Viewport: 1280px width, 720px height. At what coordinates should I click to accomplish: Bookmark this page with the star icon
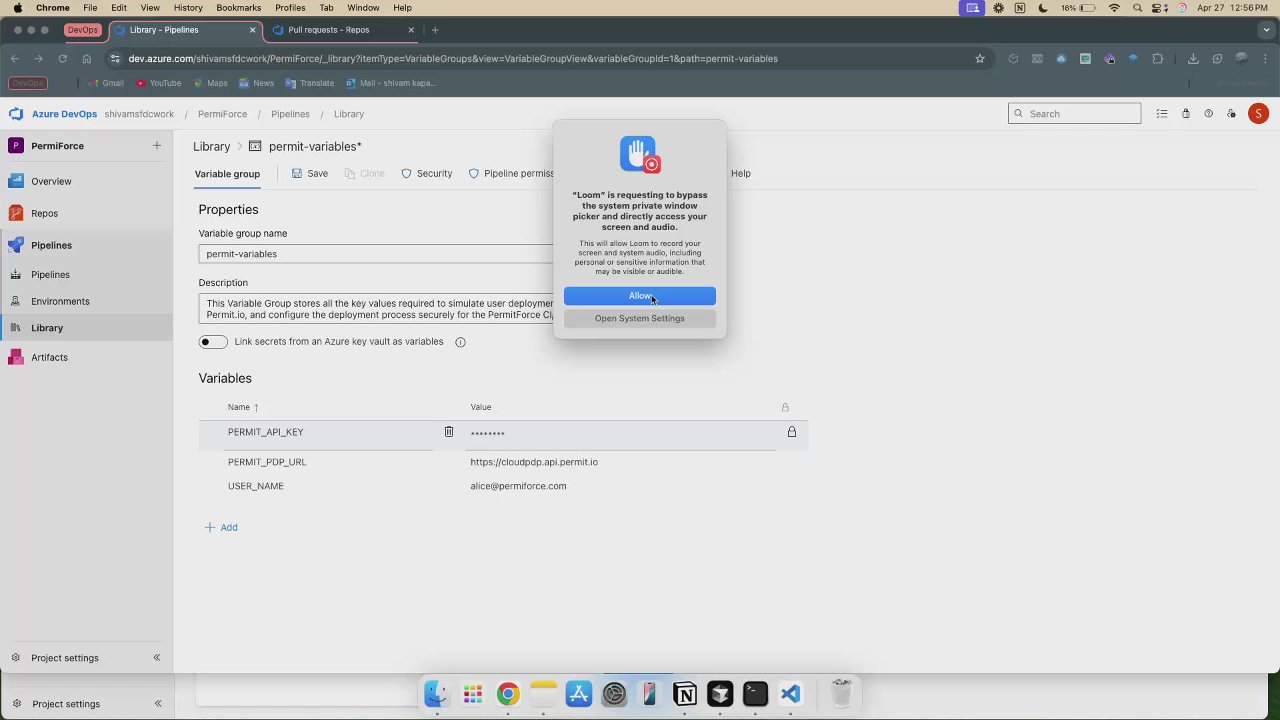point(980,59)
